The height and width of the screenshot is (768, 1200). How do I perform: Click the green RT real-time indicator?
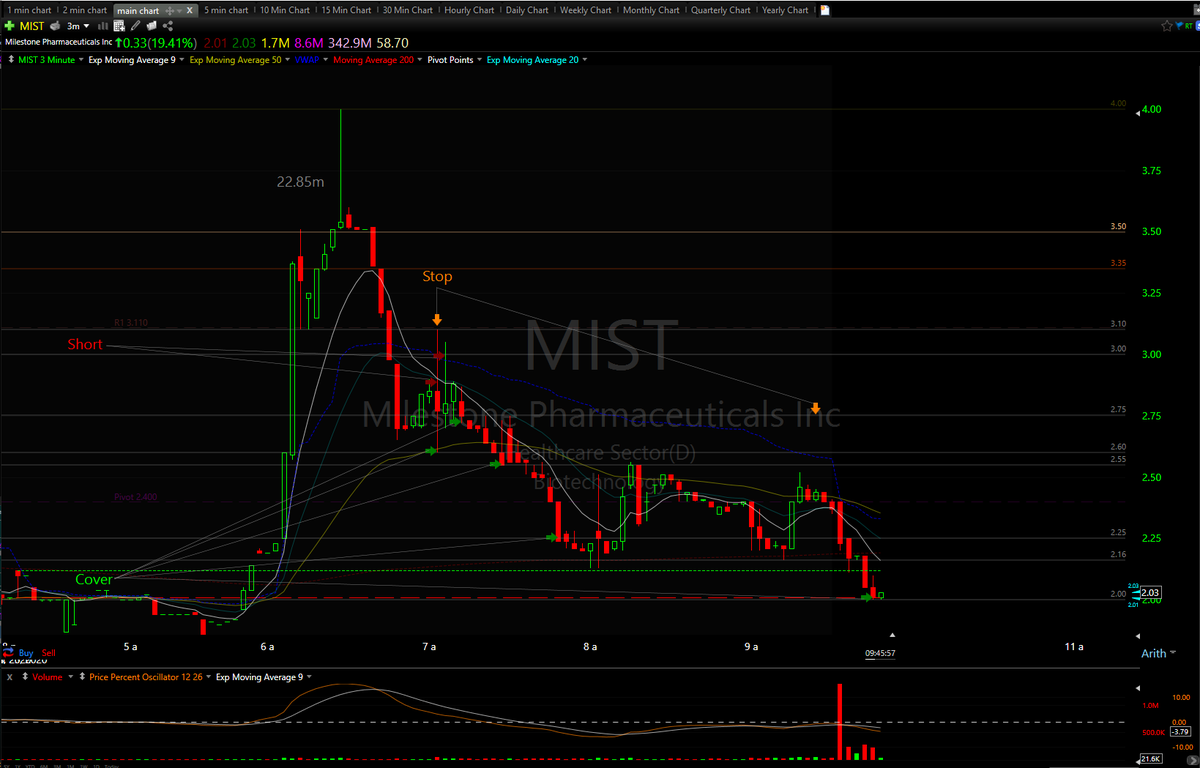click(x=1189, y=26)
